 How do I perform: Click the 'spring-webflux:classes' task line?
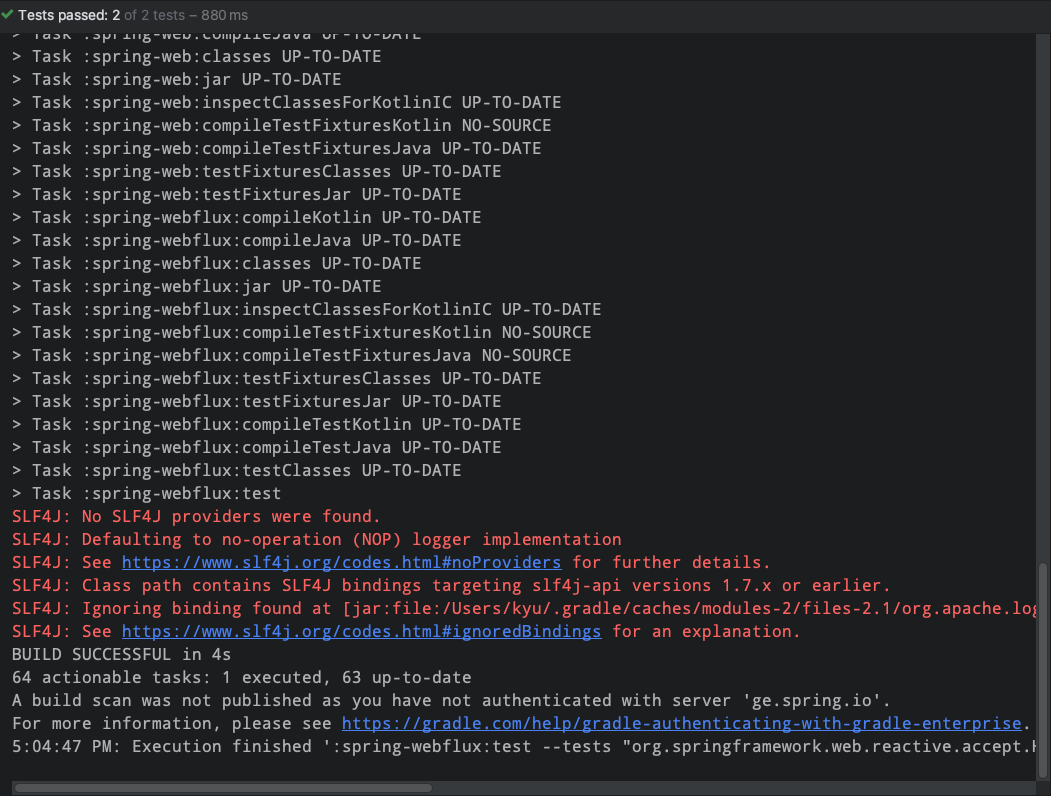click(217, 263)
